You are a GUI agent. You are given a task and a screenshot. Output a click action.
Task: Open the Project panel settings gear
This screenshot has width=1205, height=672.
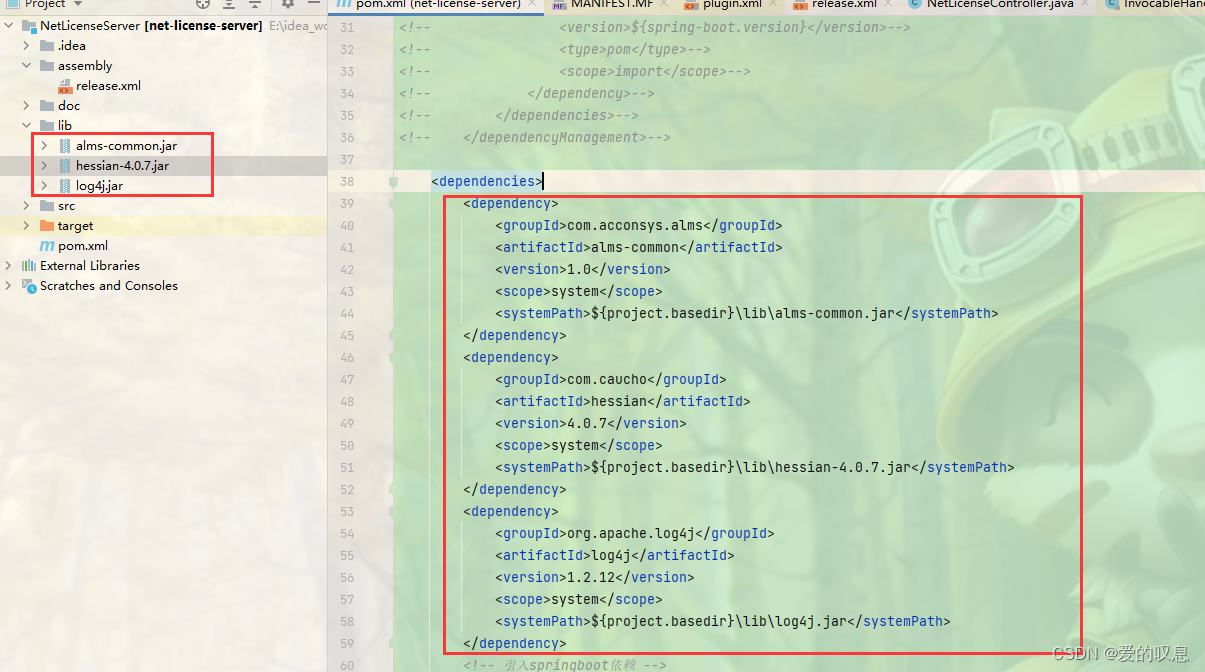[287, 5]
